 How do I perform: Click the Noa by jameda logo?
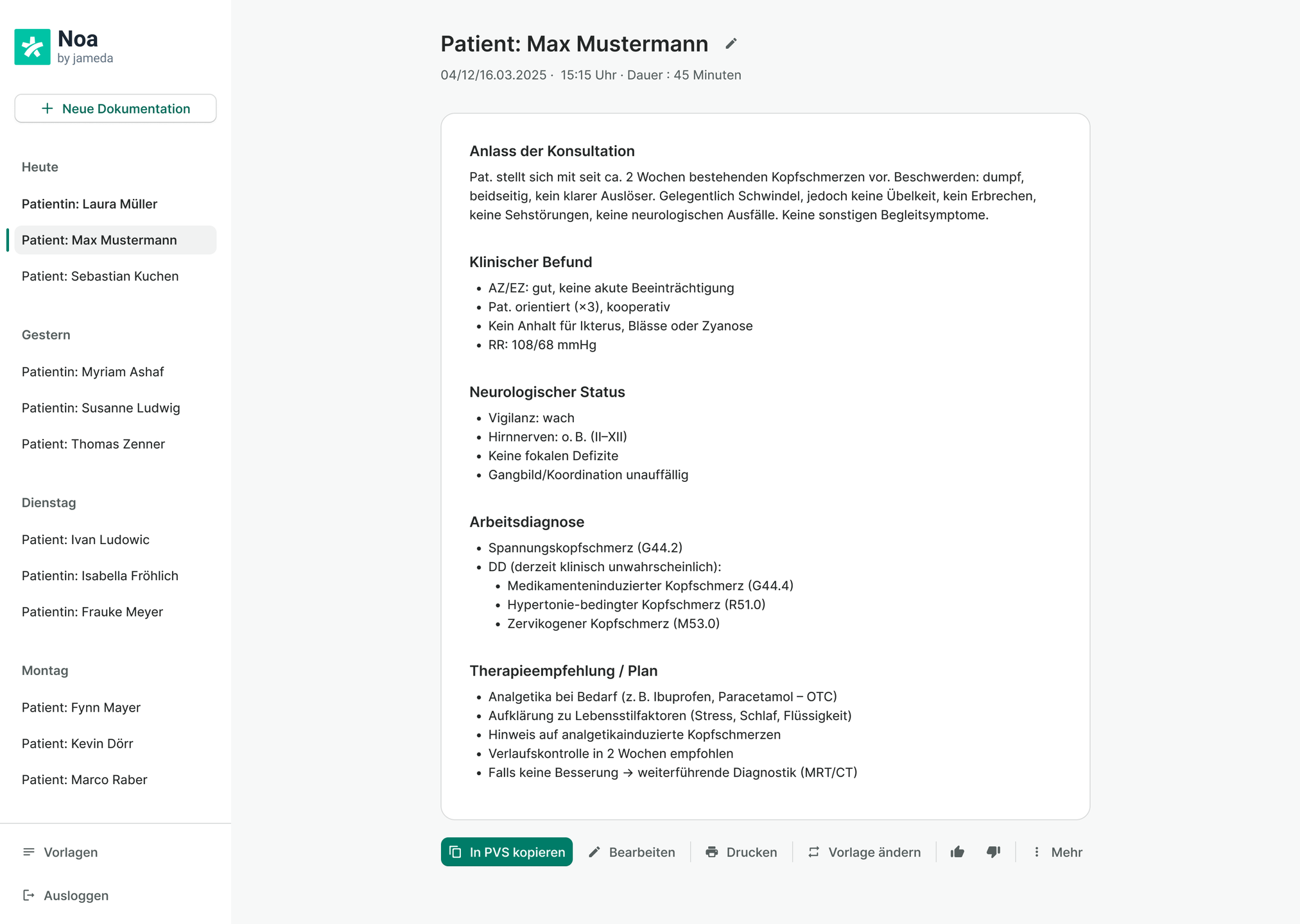64,47
